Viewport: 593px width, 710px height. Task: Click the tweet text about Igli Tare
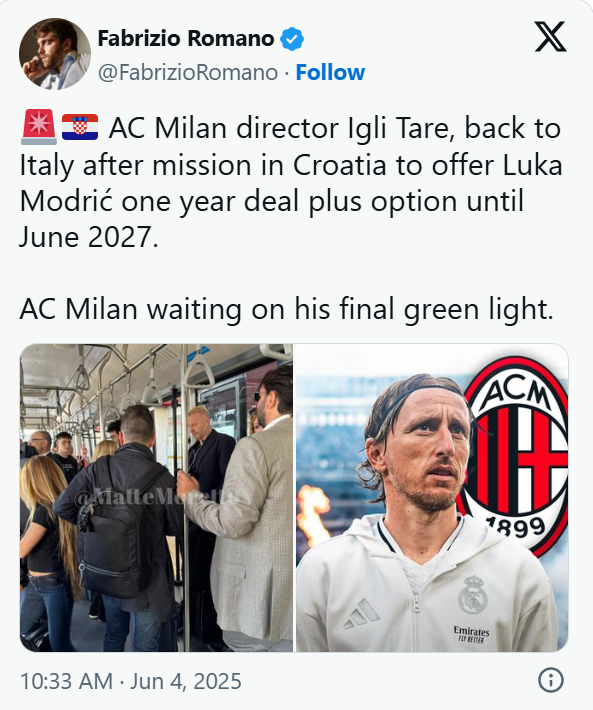291,182
